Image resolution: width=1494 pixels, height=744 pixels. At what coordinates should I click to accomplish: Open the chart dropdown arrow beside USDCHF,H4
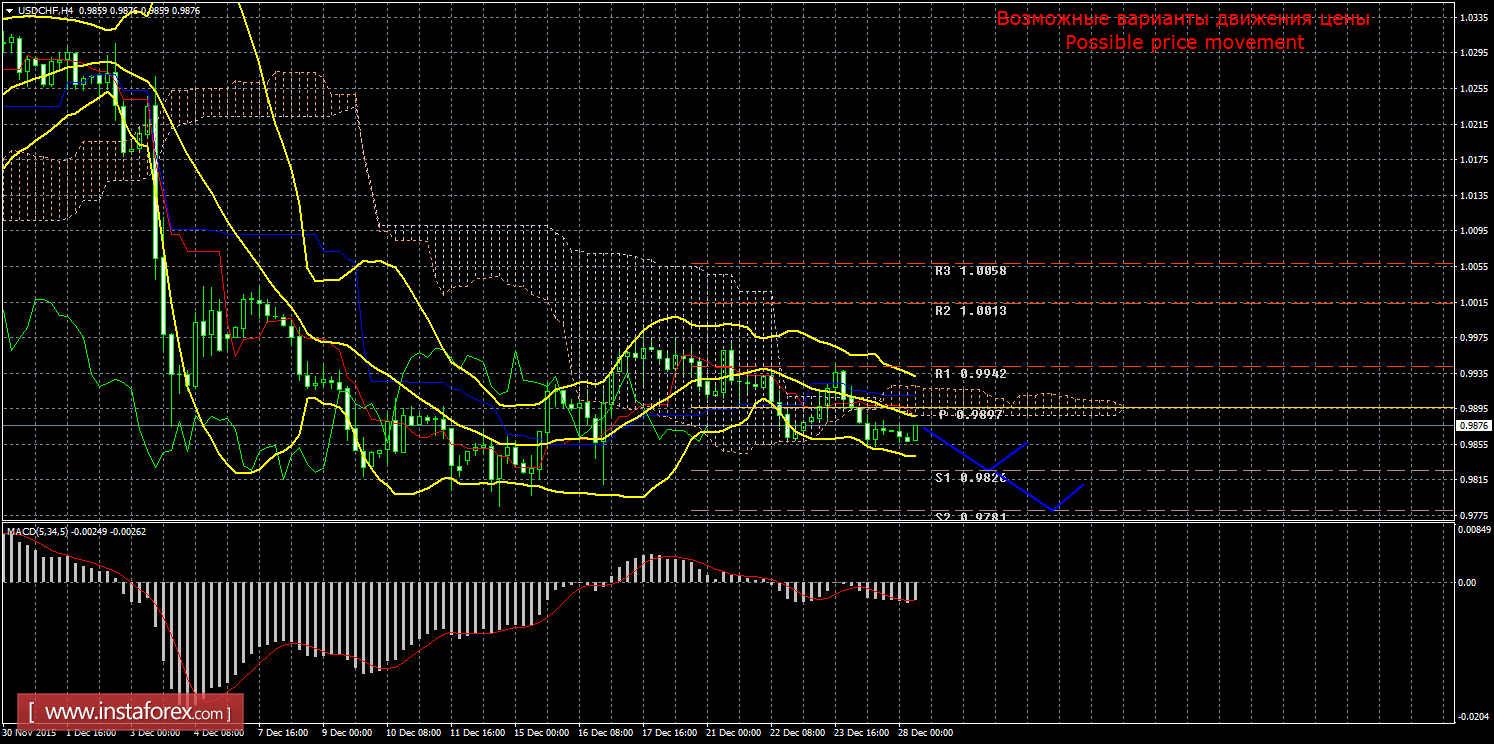[10, 10]
